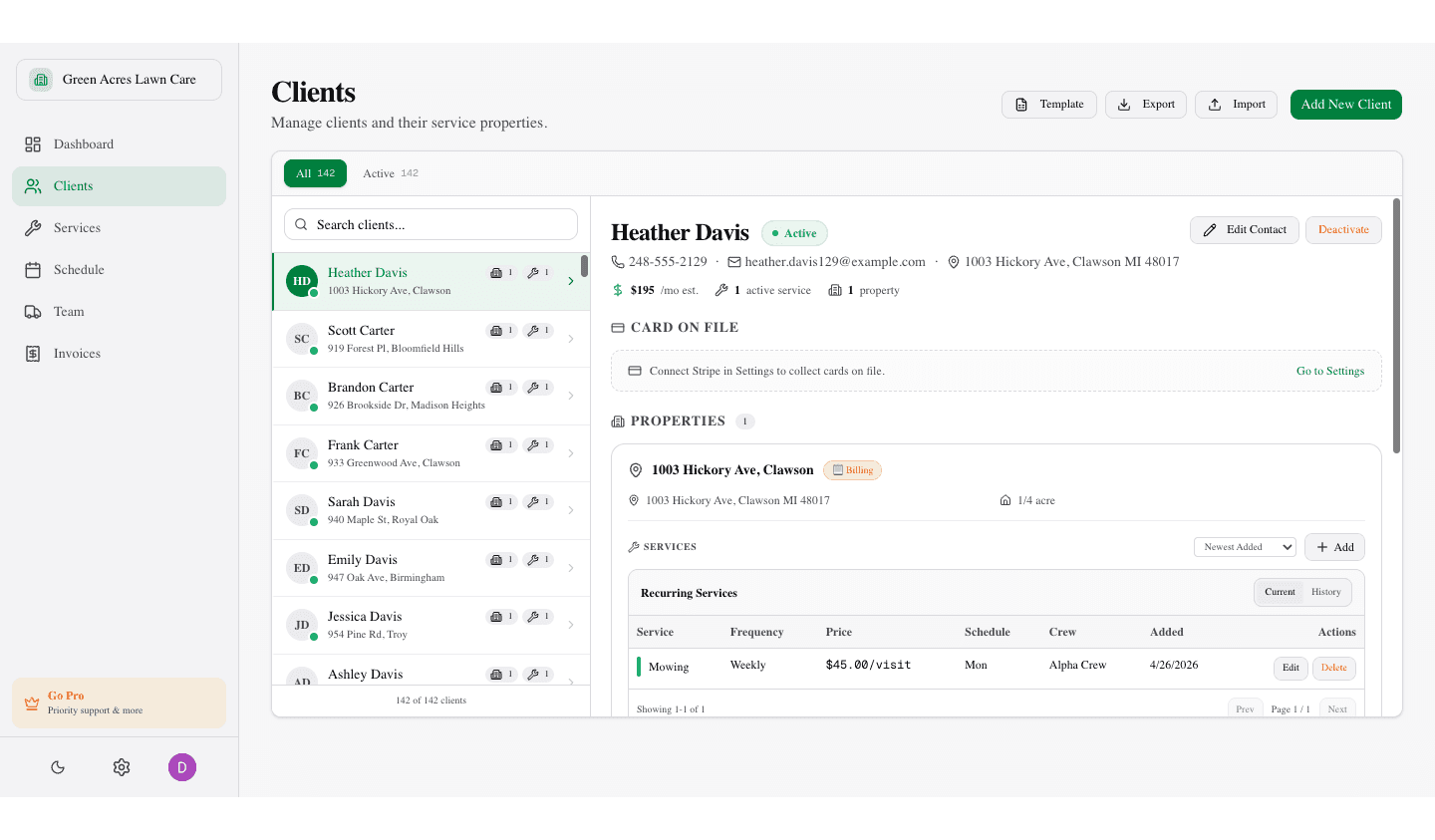The height and width of the screenshot is (840, 1435).
Task: Click the location pin beside 1003 Hickory Ave
Action: 954,261
